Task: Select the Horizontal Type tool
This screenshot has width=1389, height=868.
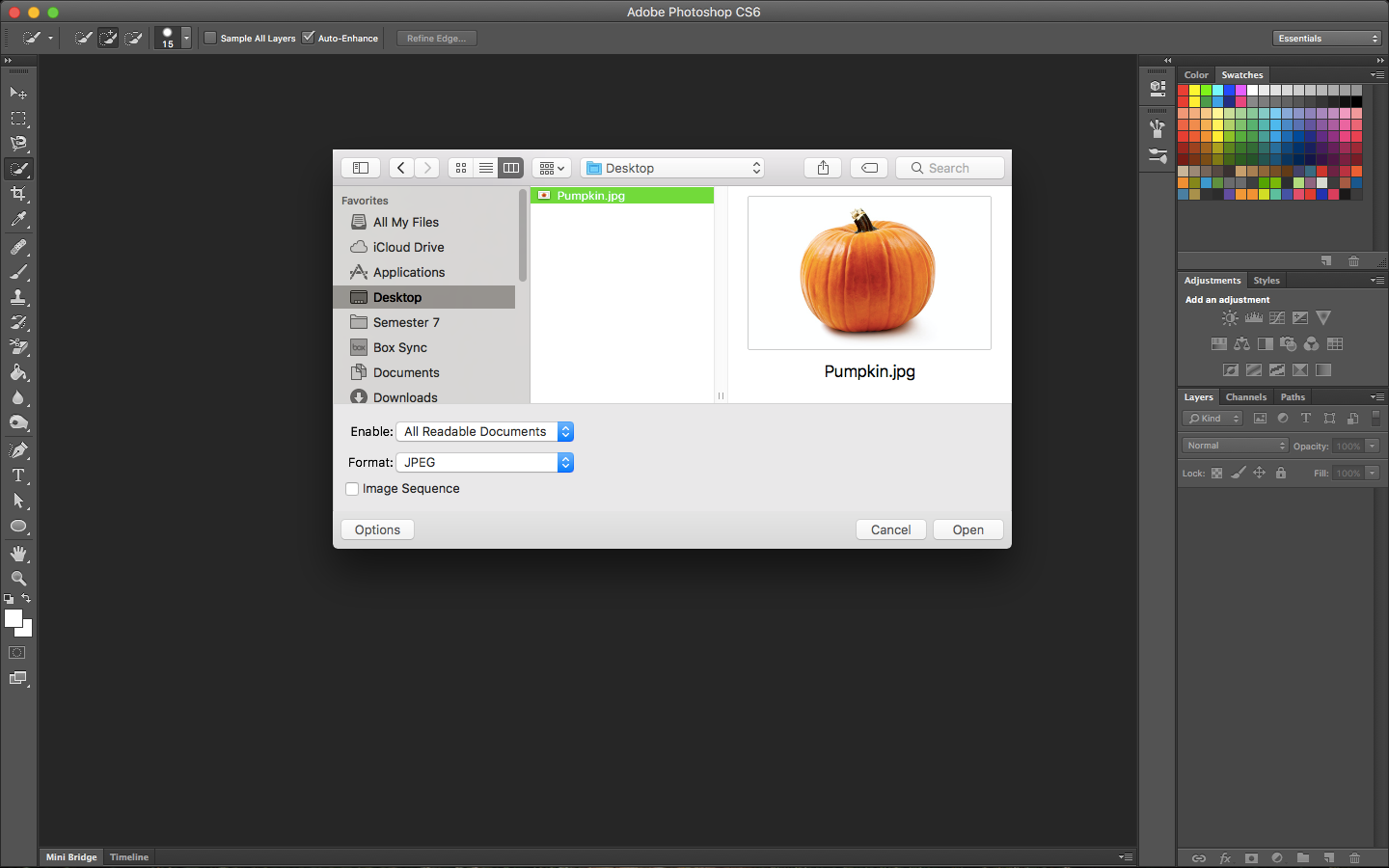Action: point(19,475)
